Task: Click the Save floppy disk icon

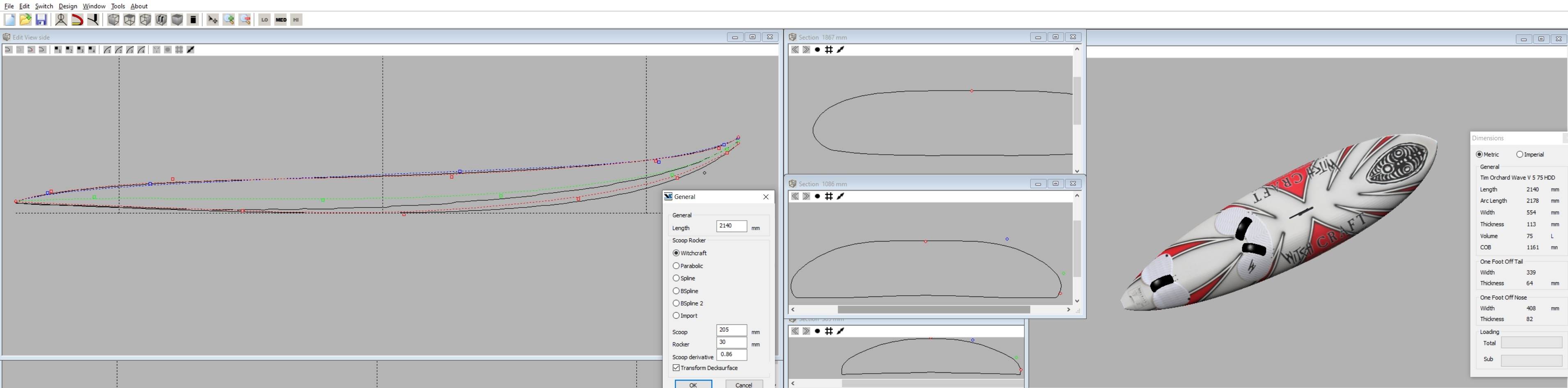Action: pyautogui.click(x=41, y=20)
